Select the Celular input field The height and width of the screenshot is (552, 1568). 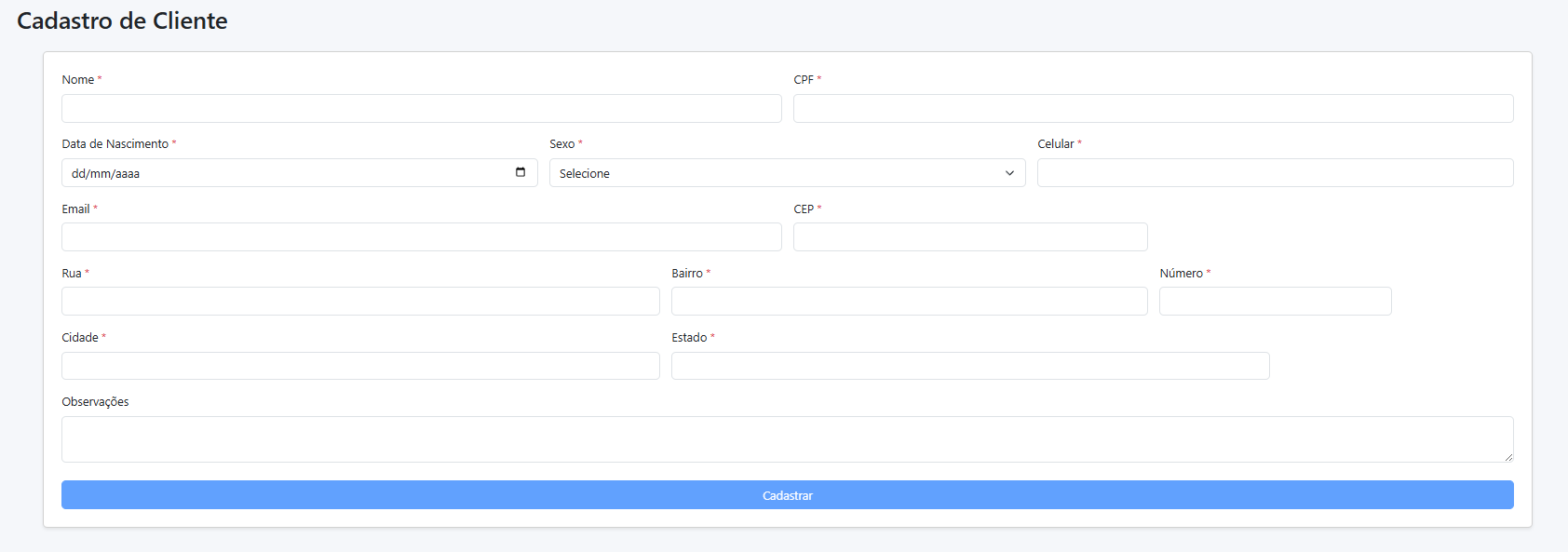point(1275,173)
